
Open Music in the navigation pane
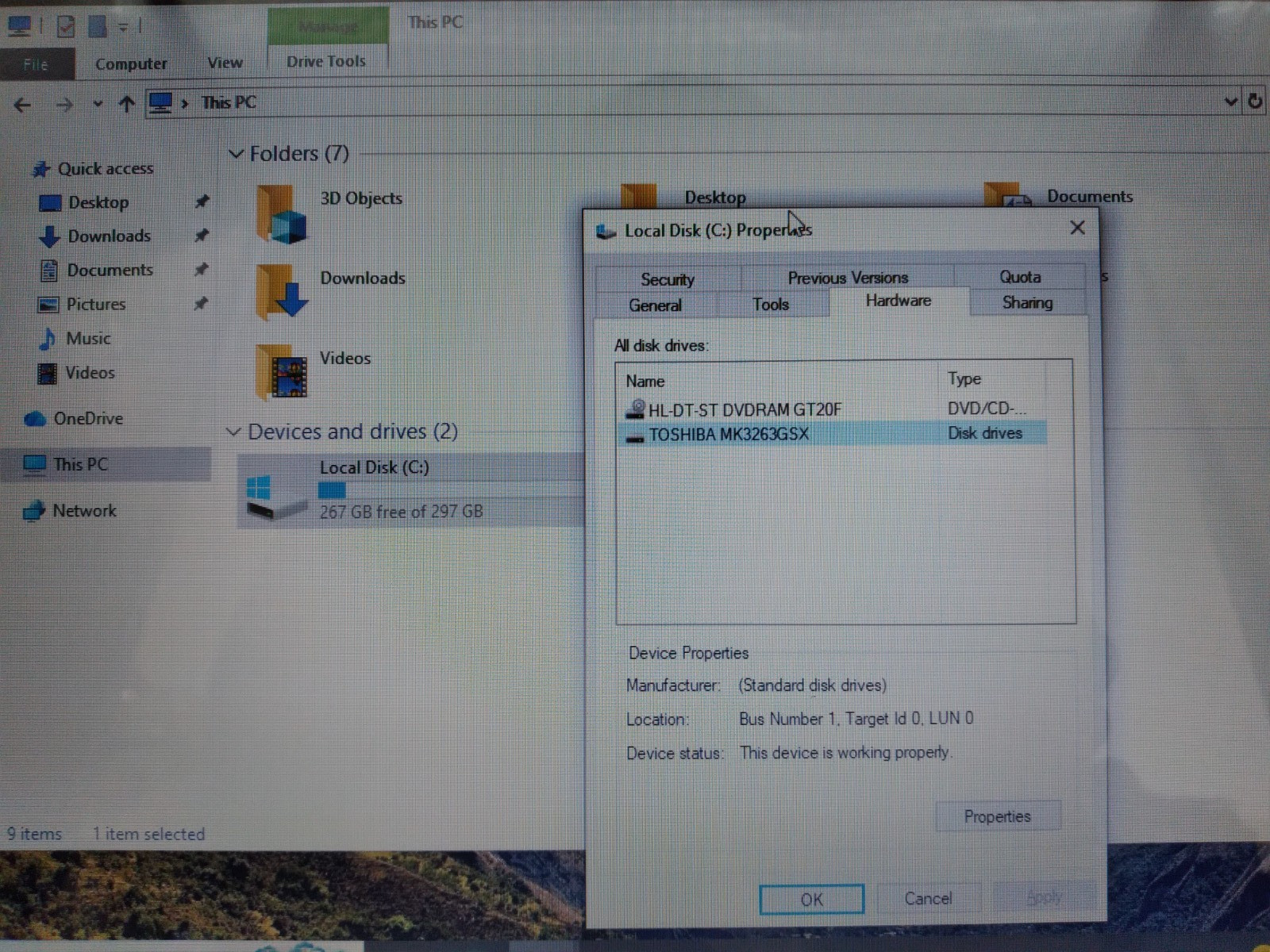point(87,338)
